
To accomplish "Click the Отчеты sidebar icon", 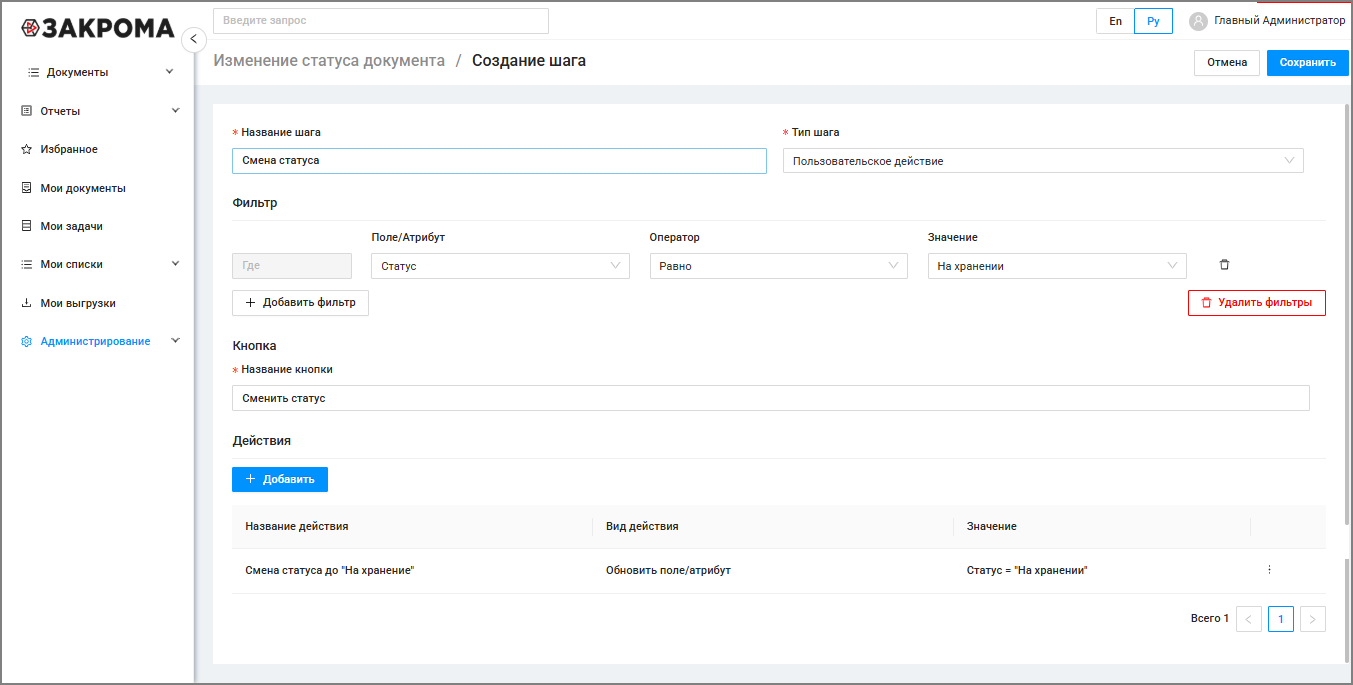I will point(27,111).
